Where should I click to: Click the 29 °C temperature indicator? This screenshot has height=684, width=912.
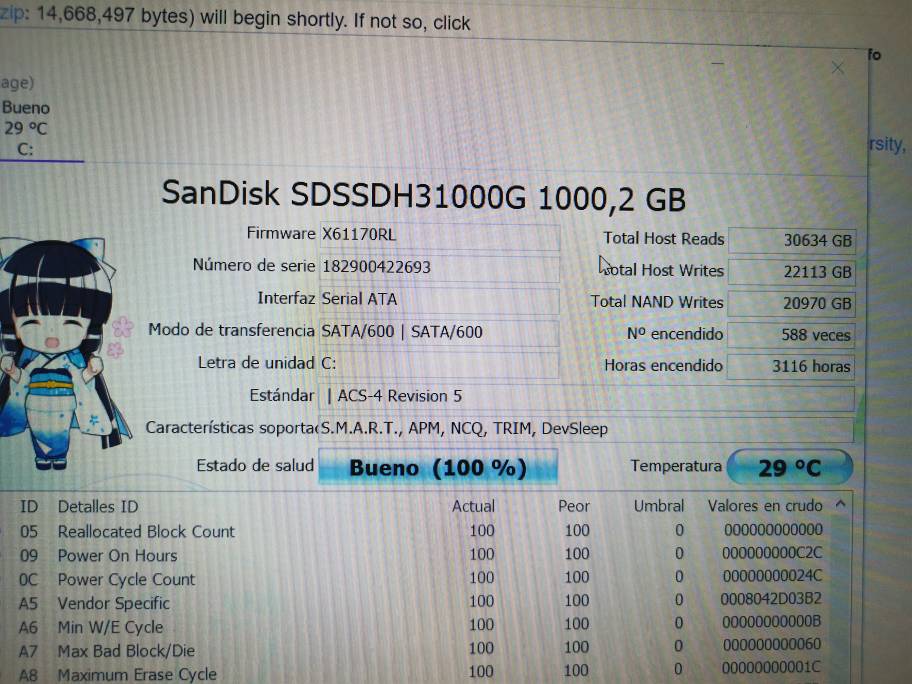(x=789, y=468)
